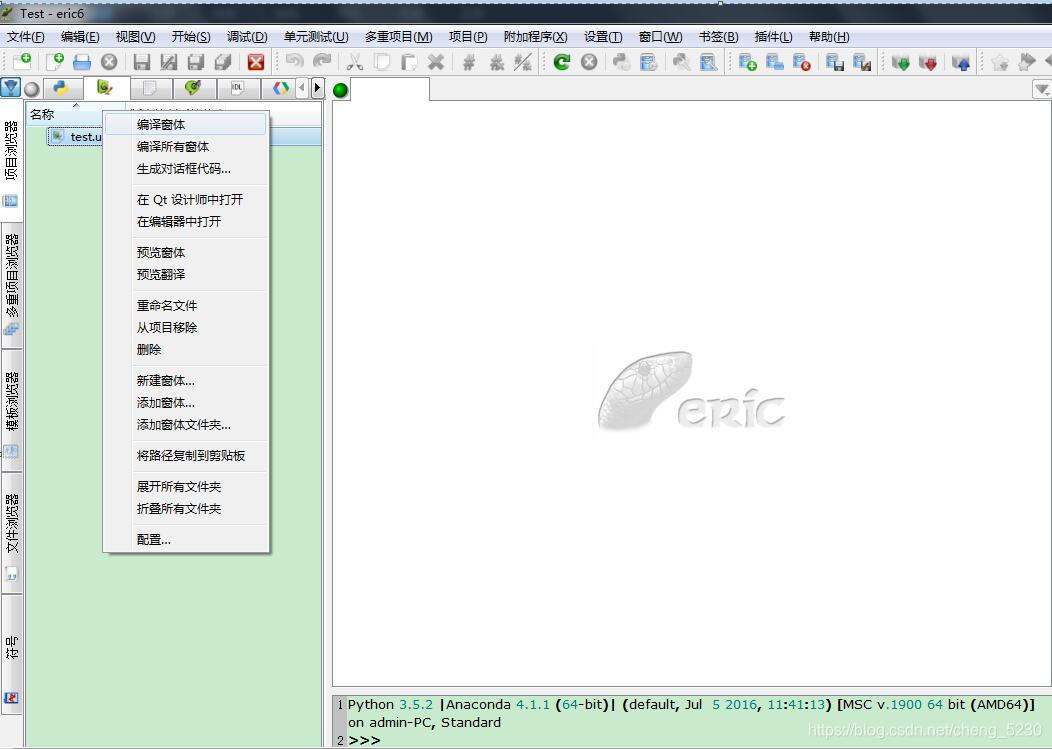1052x749 pixels.
Task: Click the Open file folder icon
Action: (82, 62)
